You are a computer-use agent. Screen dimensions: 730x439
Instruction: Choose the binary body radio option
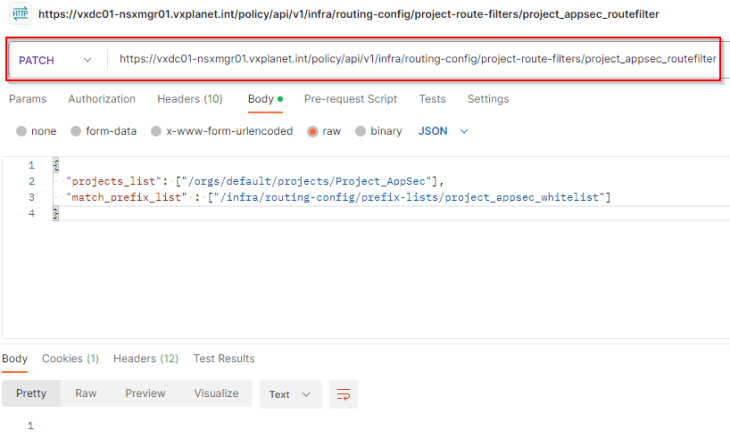pos(360,131)
